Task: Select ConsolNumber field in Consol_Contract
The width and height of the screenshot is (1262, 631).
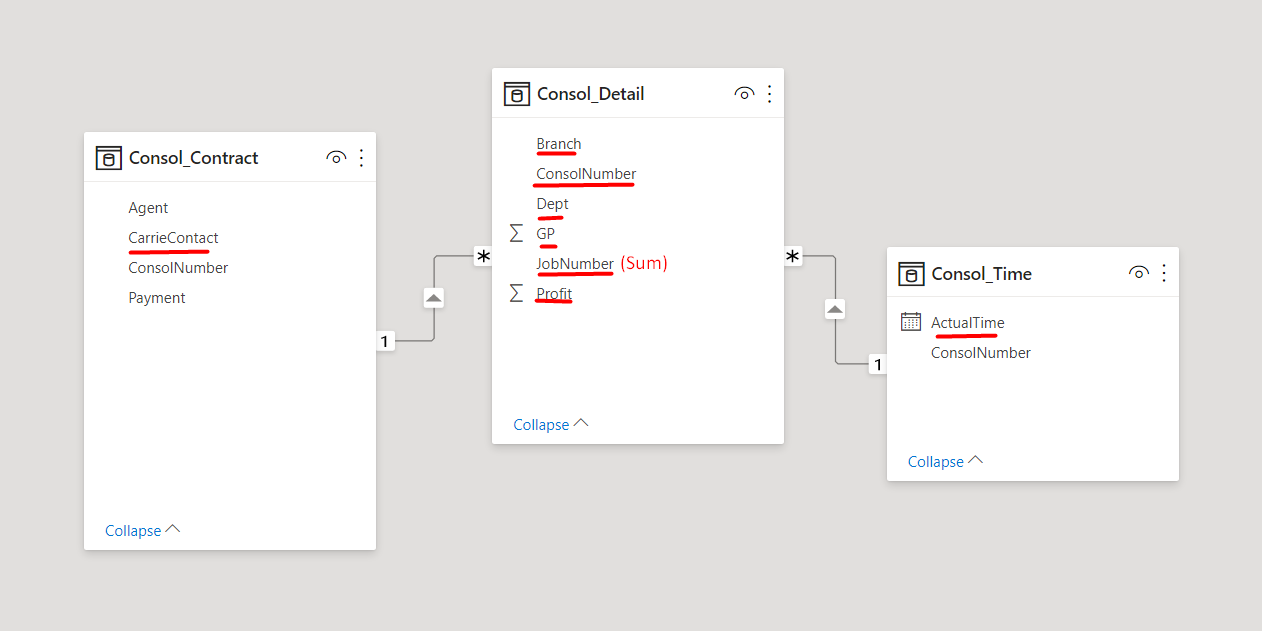Action: (178, 268)
